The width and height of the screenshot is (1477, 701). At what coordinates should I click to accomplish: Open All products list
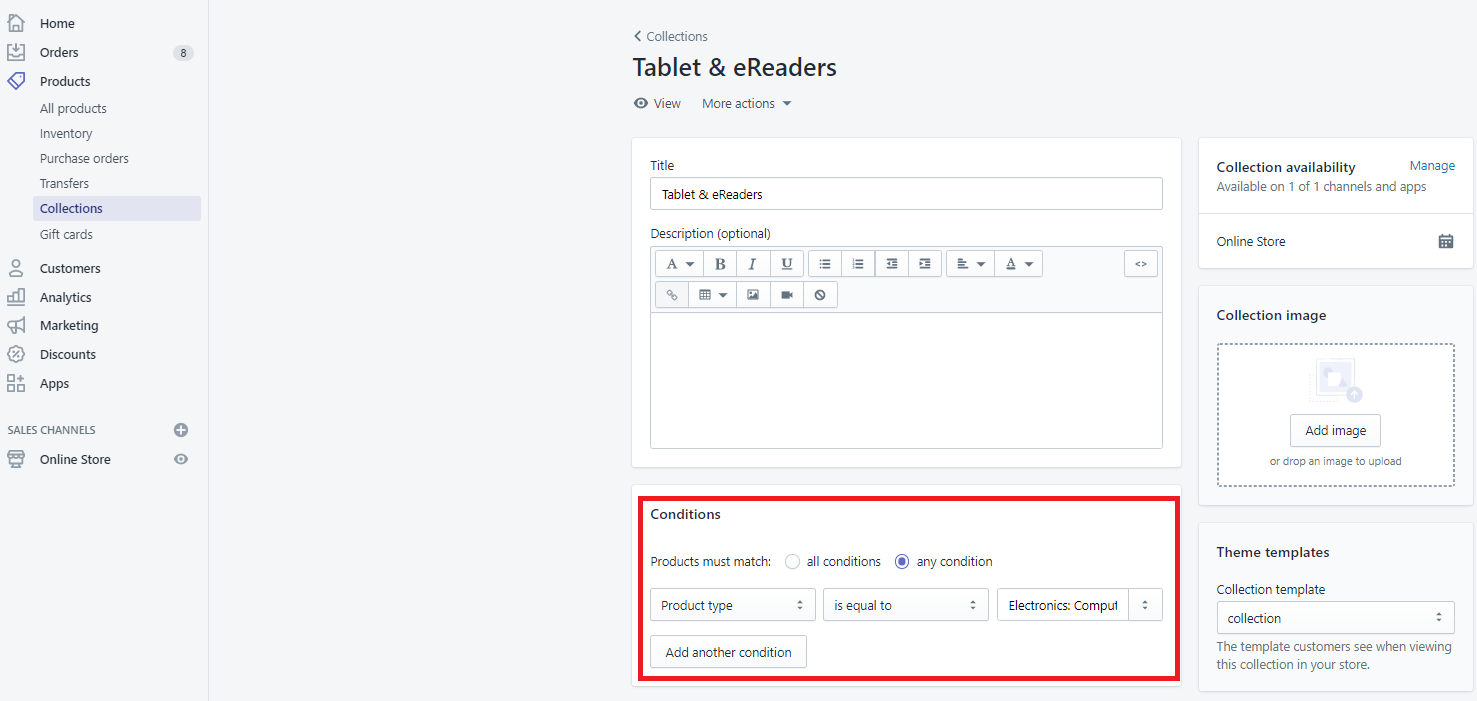pos(73,108)
